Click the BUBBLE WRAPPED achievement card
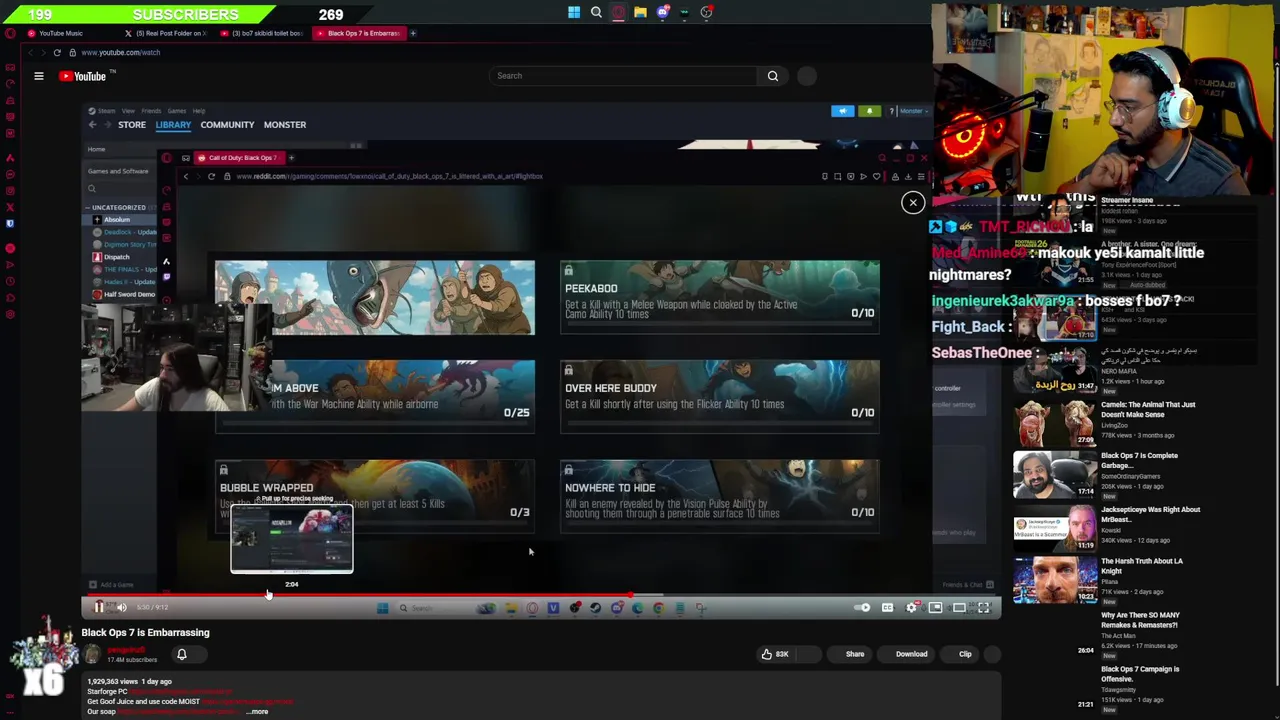The image size is (1280, 720). [375, 497]
